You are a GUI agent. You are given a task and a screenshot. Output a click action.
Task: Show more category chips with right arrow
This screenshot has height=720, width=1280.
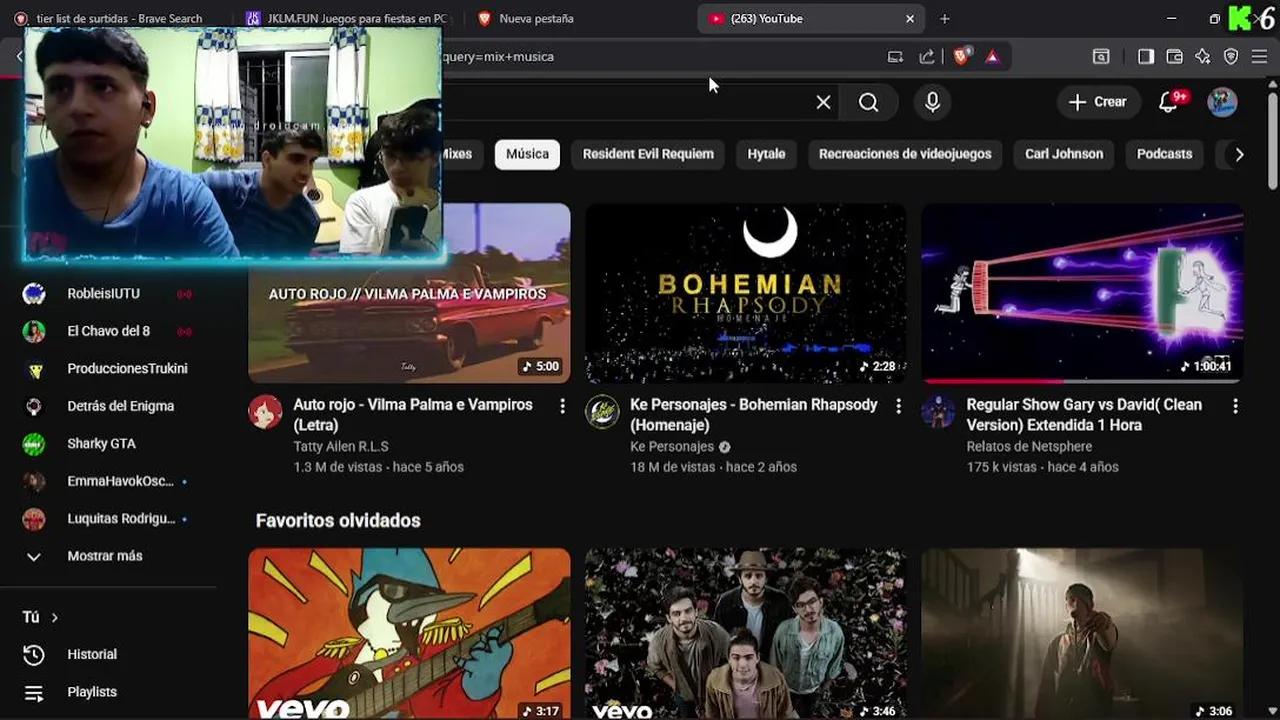coord(1239,154)
